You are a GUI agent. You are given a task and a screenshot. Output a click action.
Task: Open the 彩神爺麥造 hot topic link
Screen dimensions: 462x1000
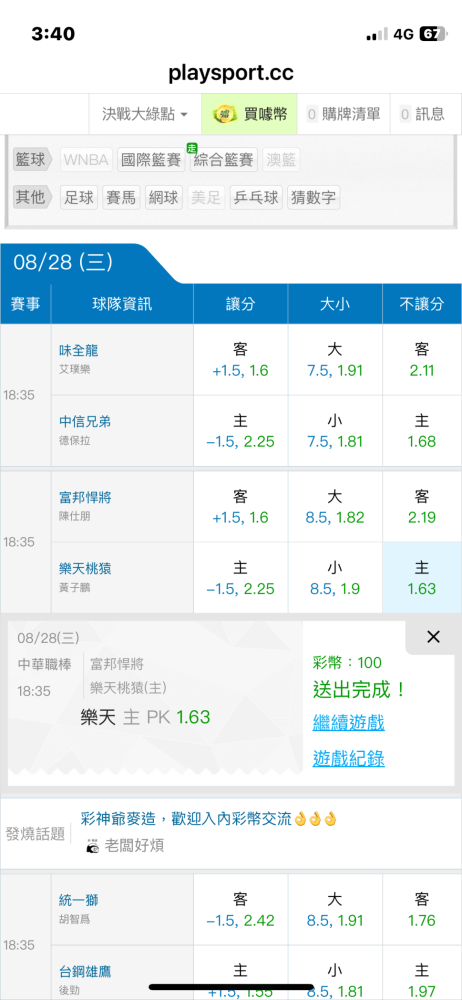tap(209, 819)
